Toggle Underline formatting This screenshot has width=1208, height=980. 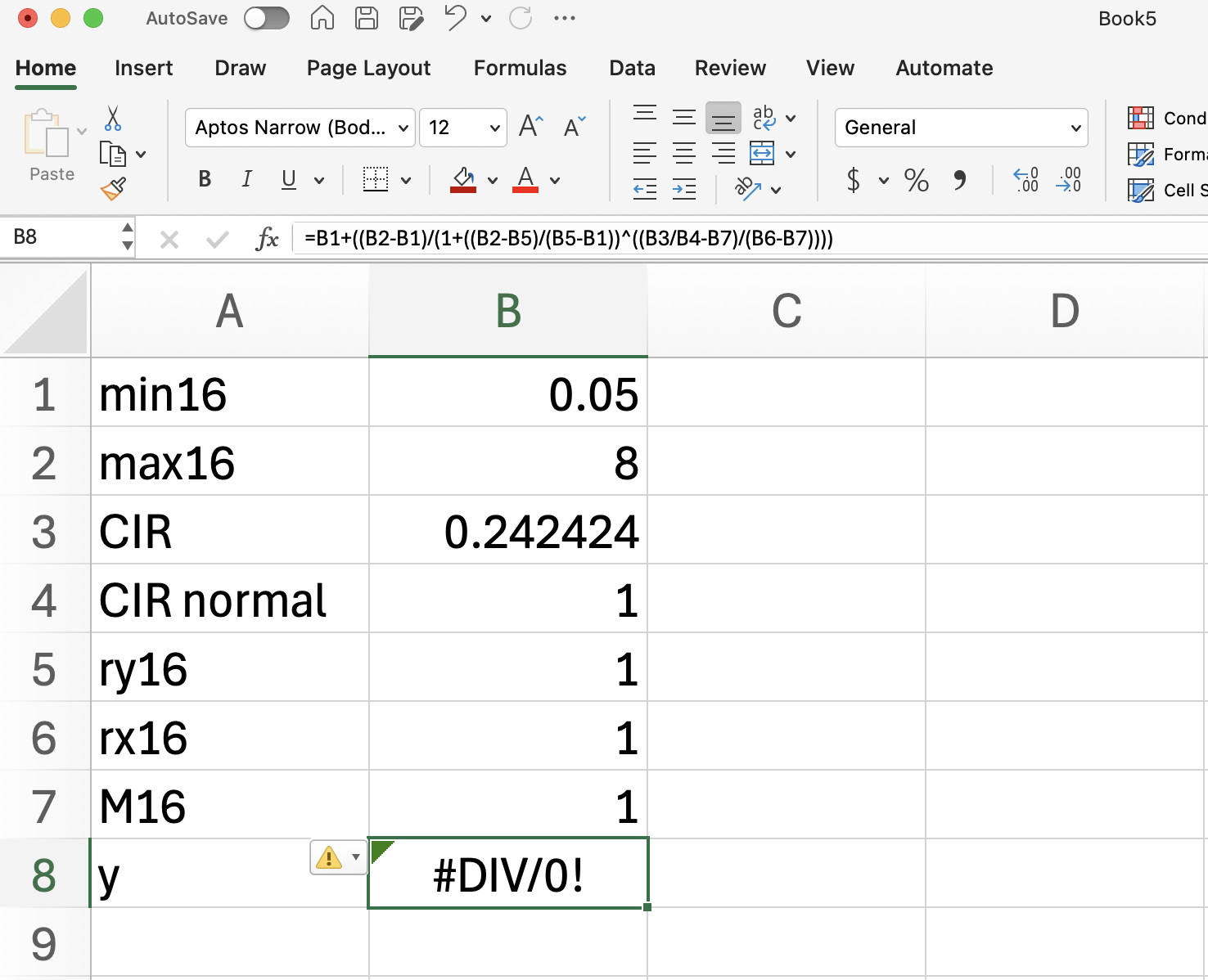point(289,179)
